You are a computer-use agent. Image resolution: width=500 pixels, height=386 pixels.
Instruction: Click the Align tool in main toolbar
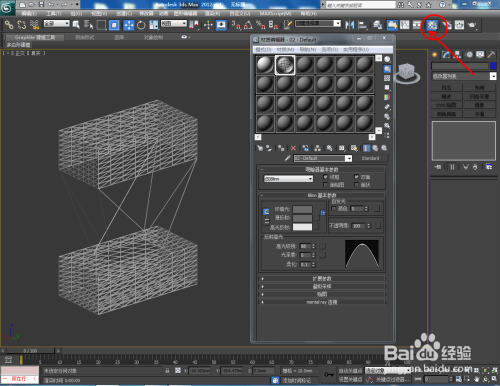pyautogui.click(x=362, y=25)
